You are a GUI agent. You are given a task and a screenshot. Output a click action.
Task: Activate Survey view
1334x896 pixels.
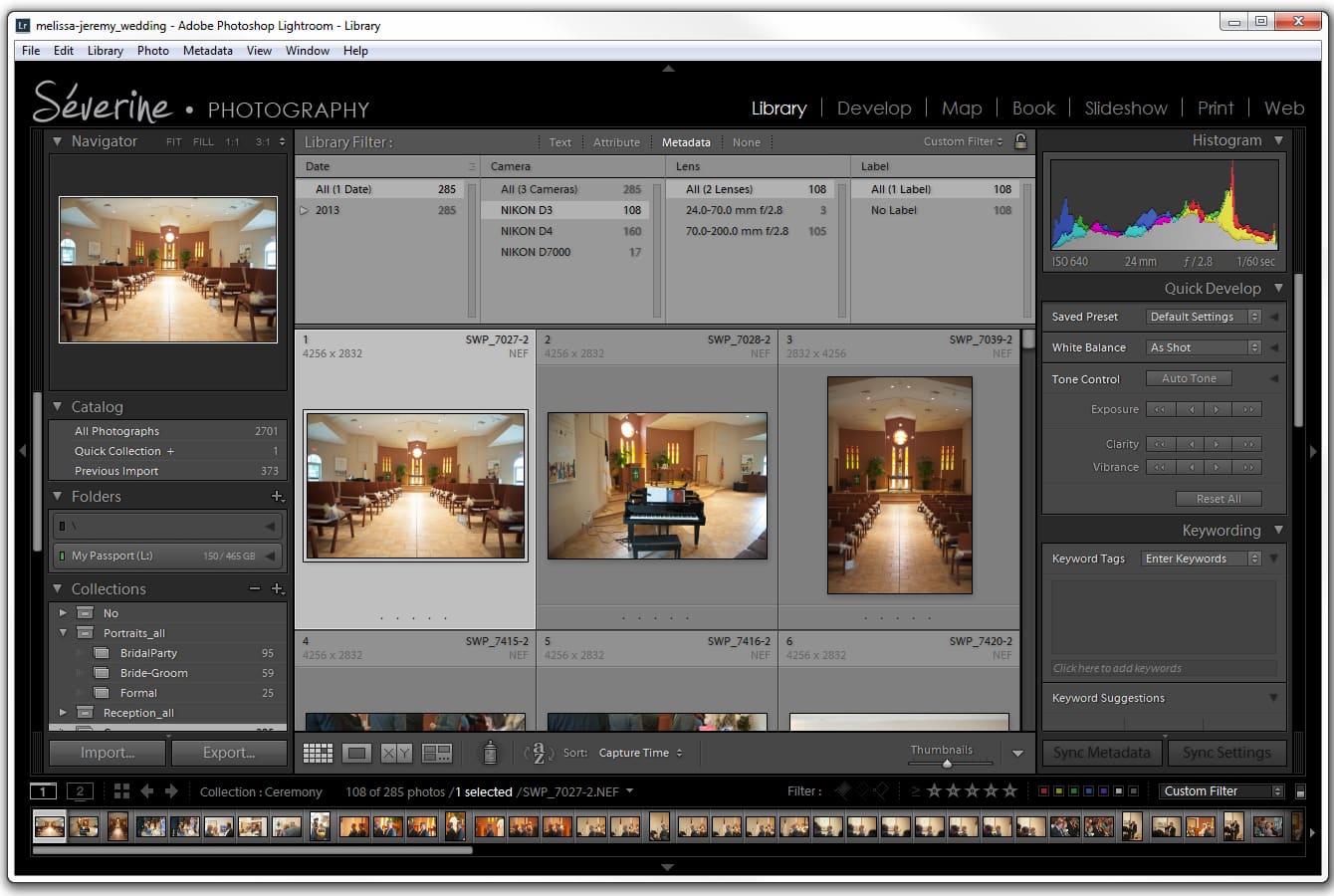tap(436, 753)
